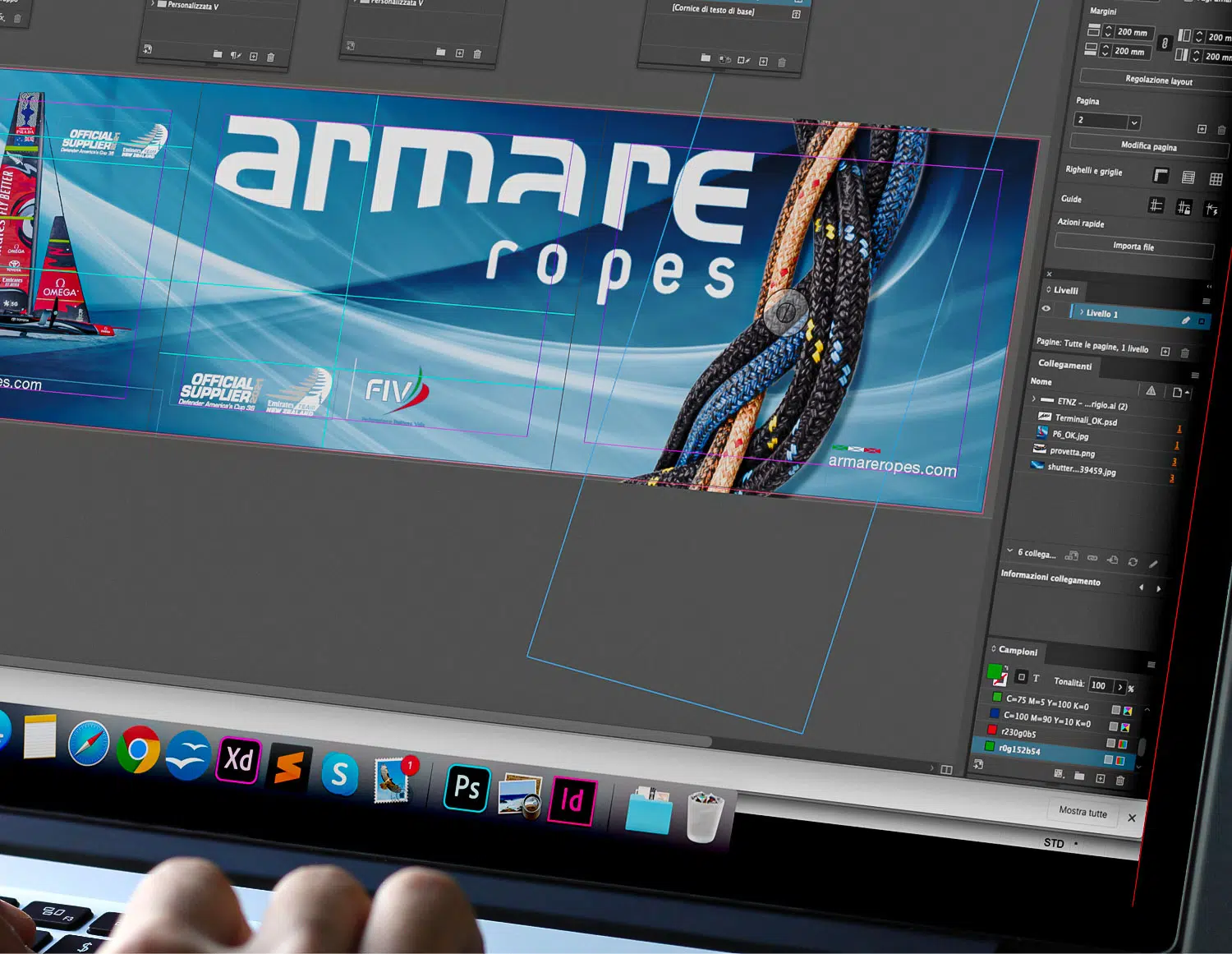
Task: Open the Campioni panel tab
Action: coord(1017,651)
